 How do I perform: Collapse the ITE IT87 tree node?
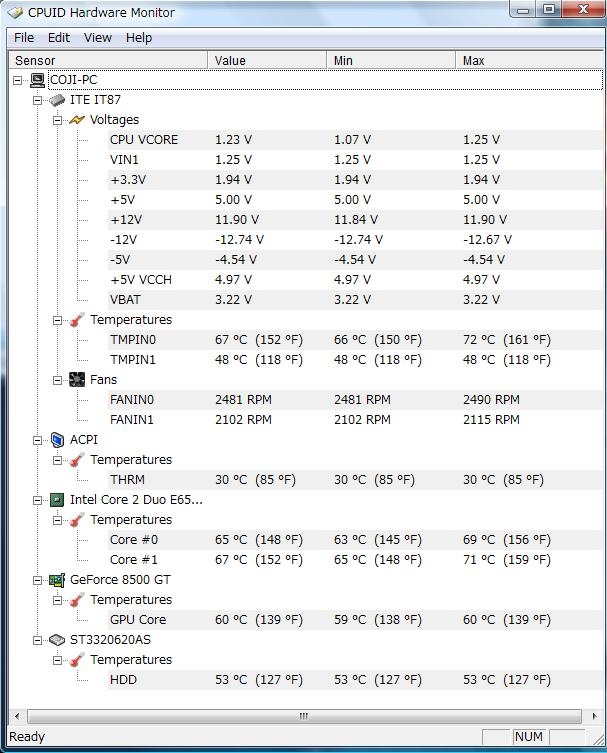click(38, 100)
